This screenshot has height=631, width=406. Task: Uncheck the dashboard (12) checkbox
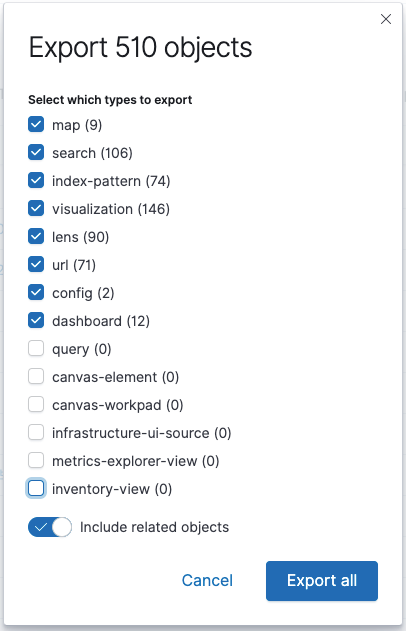[x=36, y=320]
